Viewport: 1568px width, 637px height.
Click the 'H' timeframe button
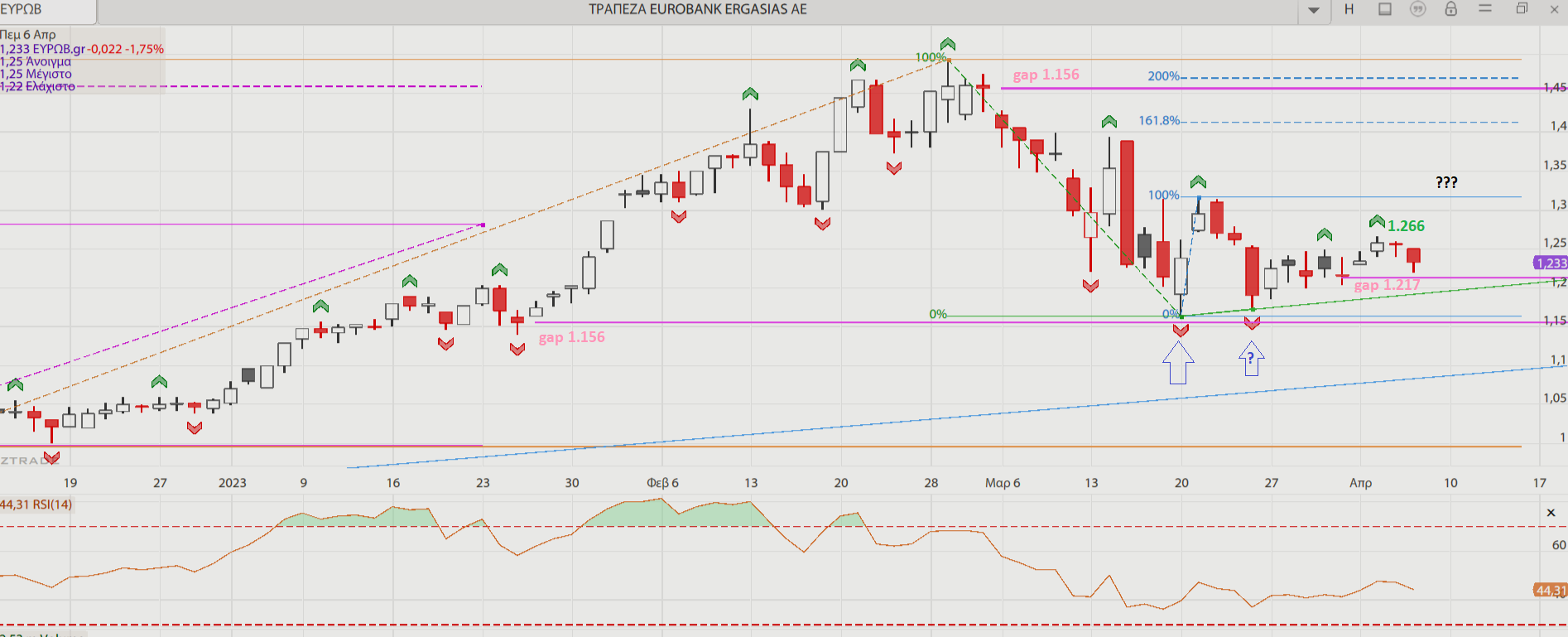1349,9
